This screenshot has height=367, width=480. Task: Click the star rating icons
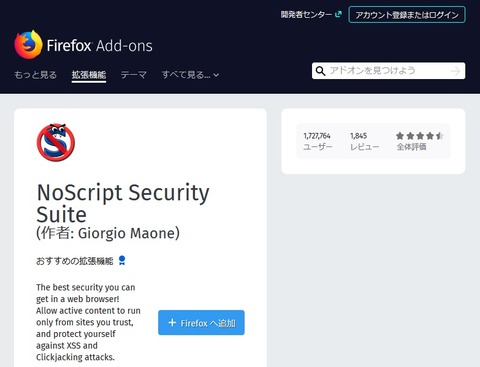click(420, 136)
